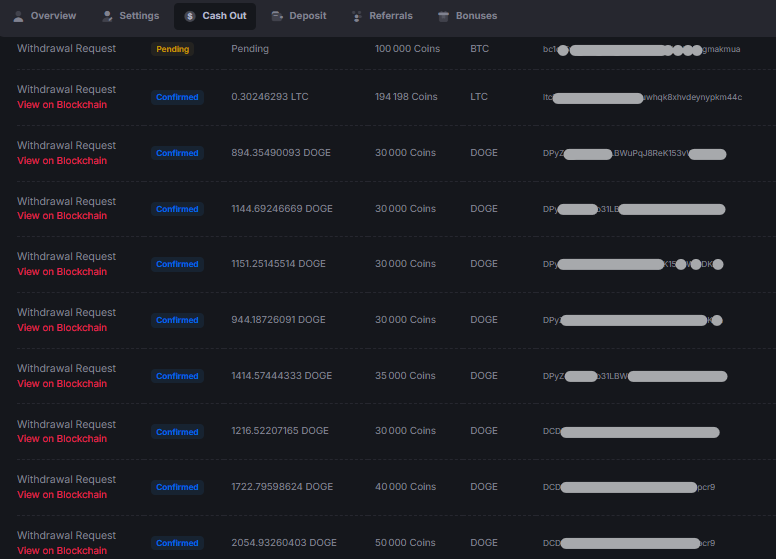View the 1151.25145514 DOGE withdrawal on blockchain

coord(62,272)
